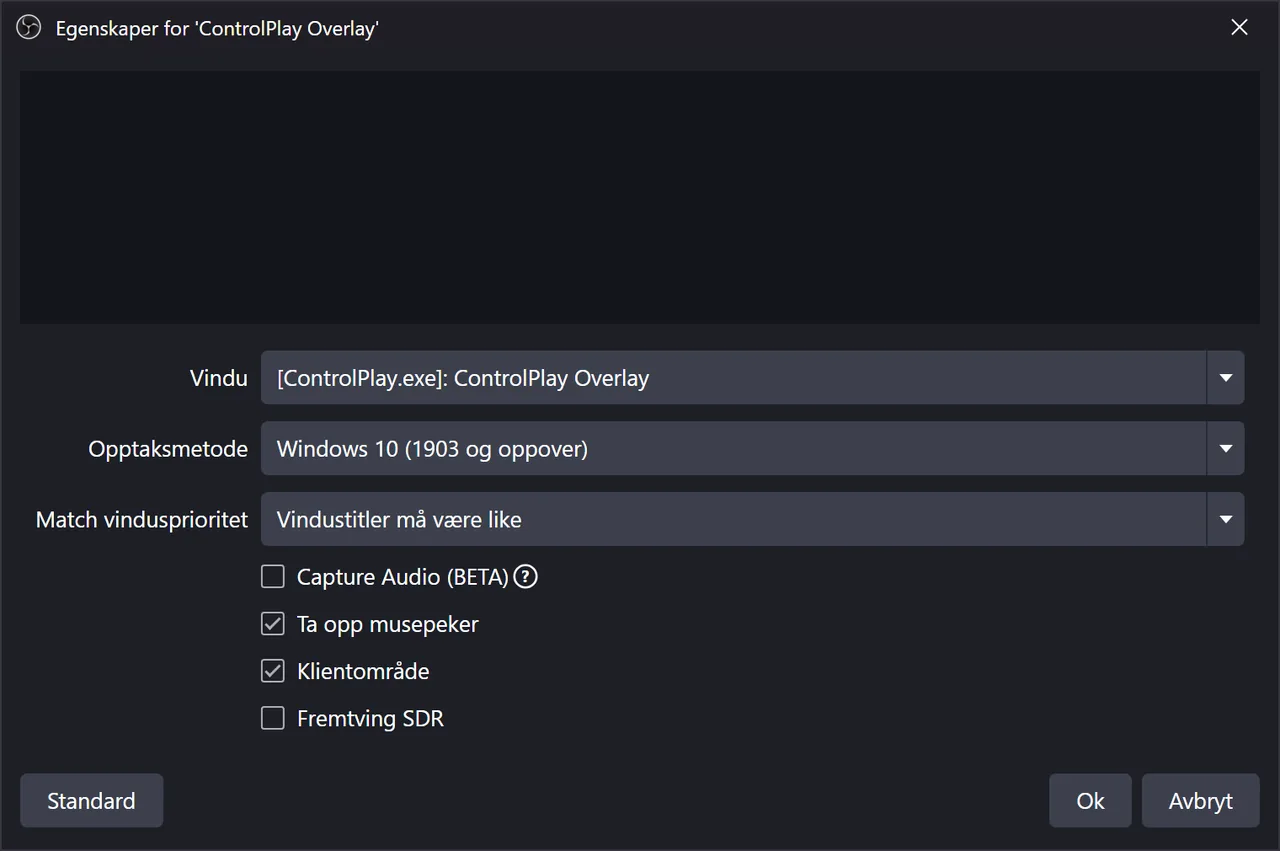The width and height of the screenshot is (1280, 851).
Task: Click the 'Match vindusprioritet' field label
Action: pyautogui.click(x=142, y=520)
